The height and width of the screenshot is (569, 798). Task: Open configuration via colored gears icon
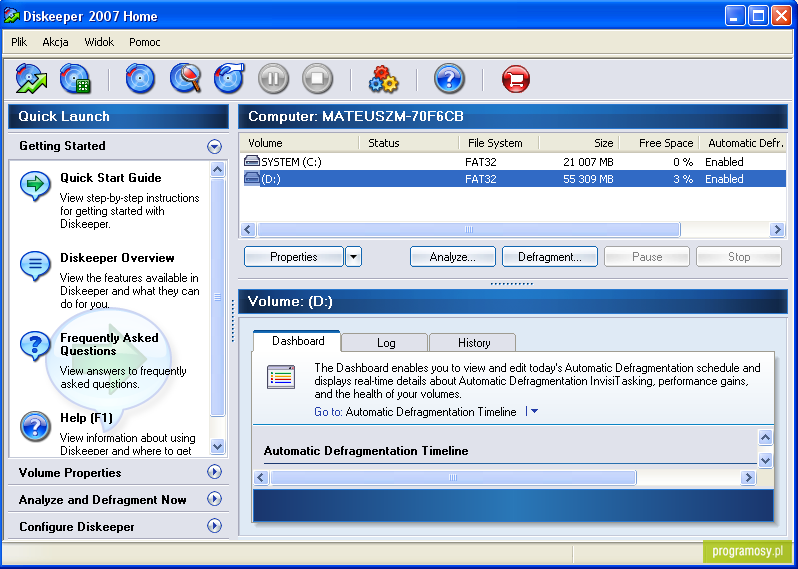(383, 79)
